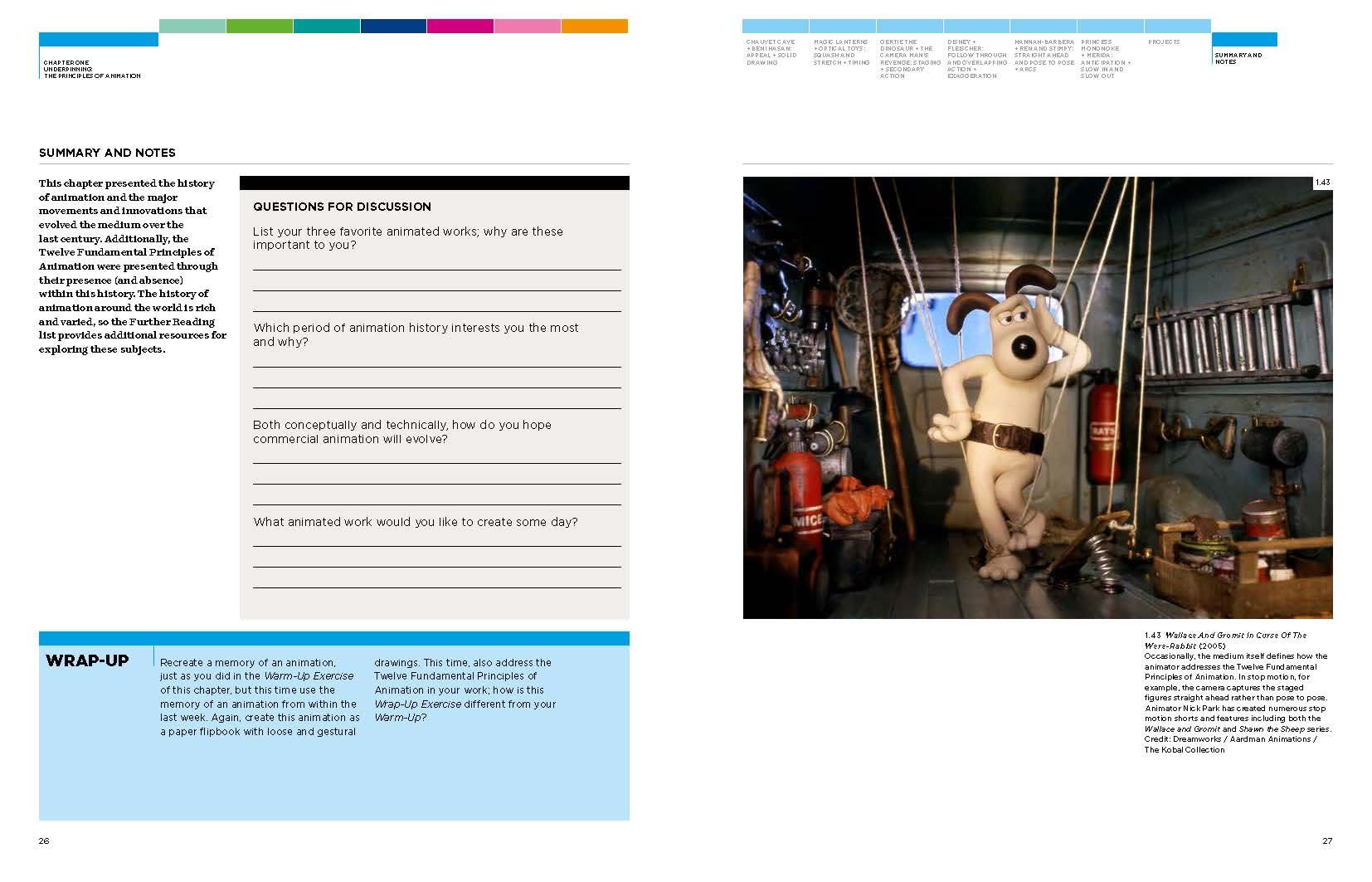Click the 'Animator Nick Park has created' caption line
1372x882 pixels.
[1235, 708]
